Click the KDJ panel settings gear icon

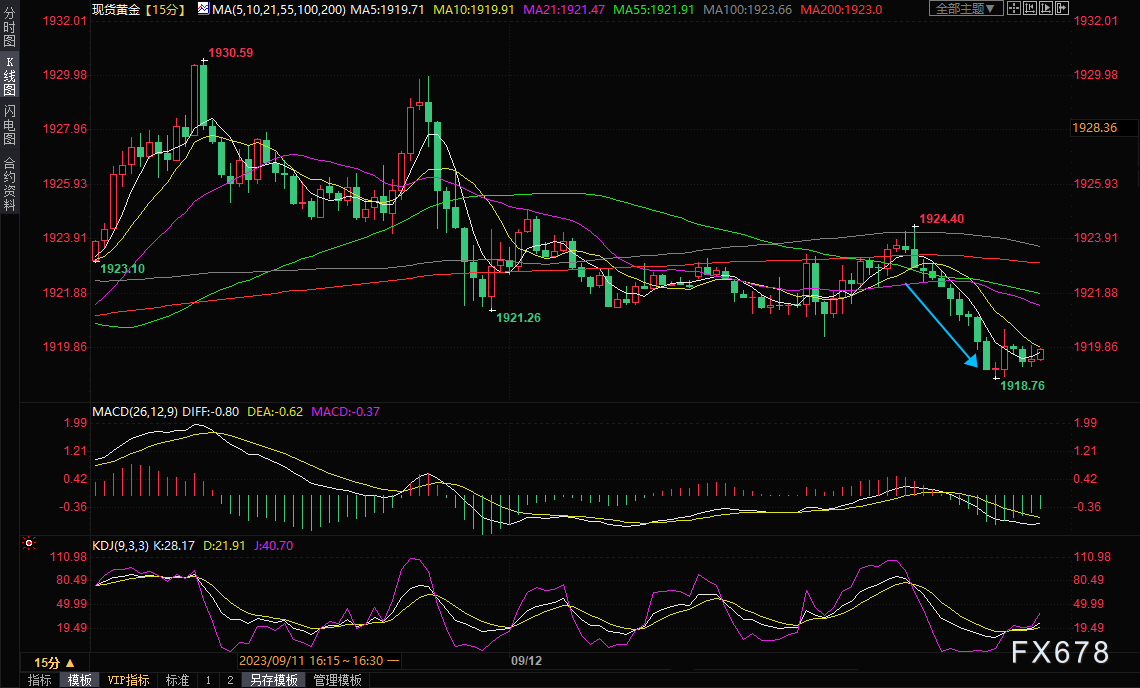29,544
